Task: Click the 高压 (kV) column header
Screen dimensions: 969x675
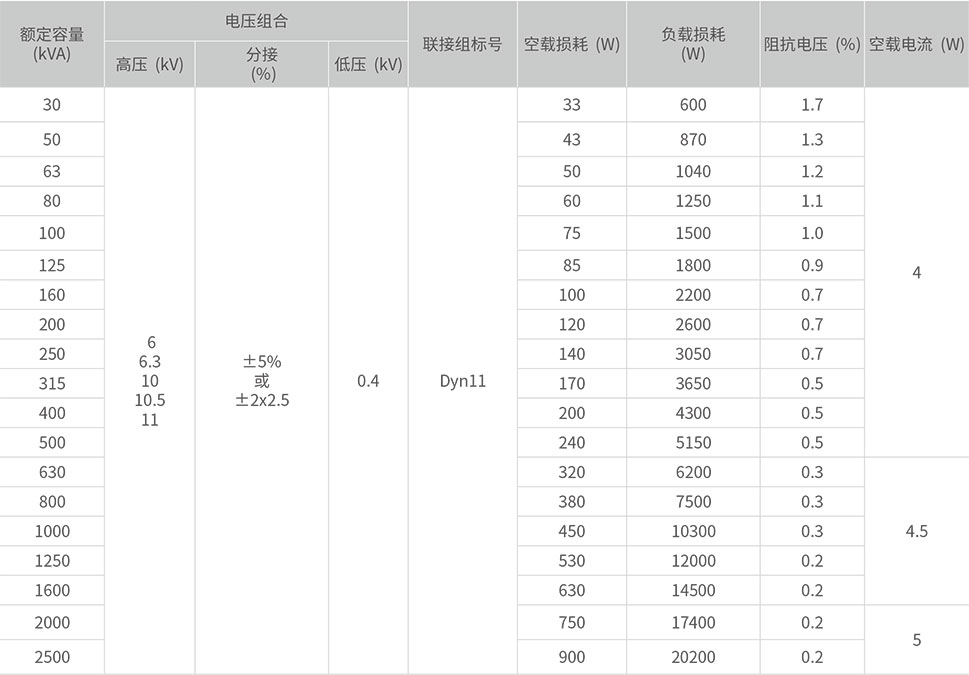Action: [148, 63]
